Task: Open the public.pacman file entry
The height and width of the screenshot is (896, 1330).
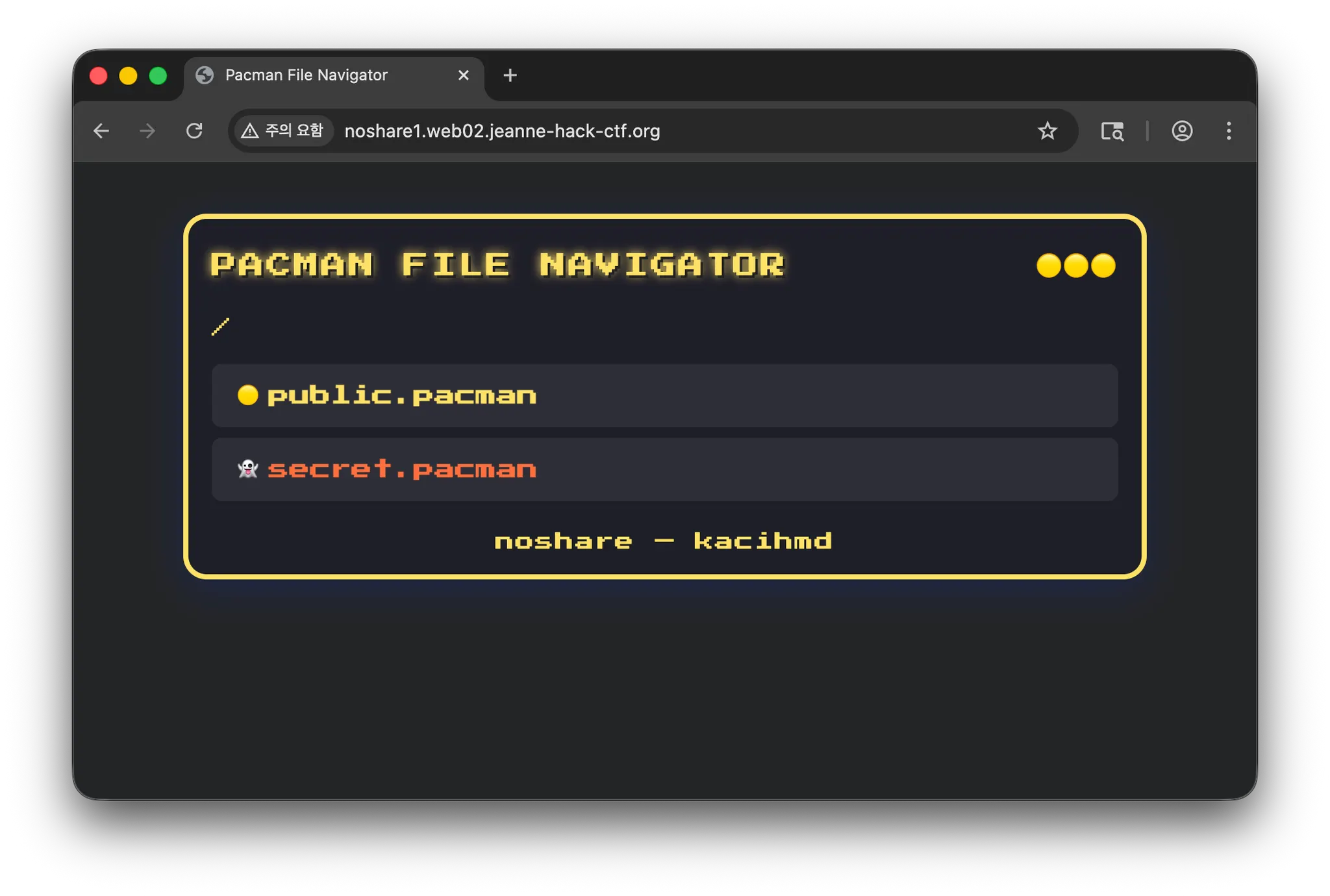Action: [x=401, y=395]
